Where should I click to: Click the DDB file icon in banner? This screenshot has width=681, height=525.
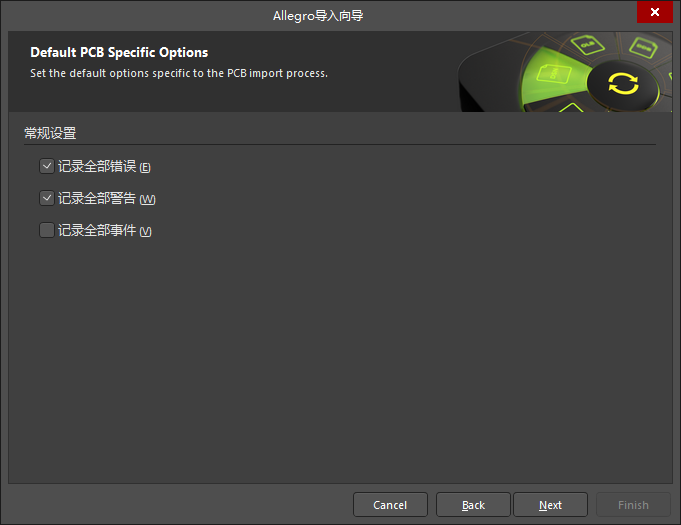click(645, 46)
